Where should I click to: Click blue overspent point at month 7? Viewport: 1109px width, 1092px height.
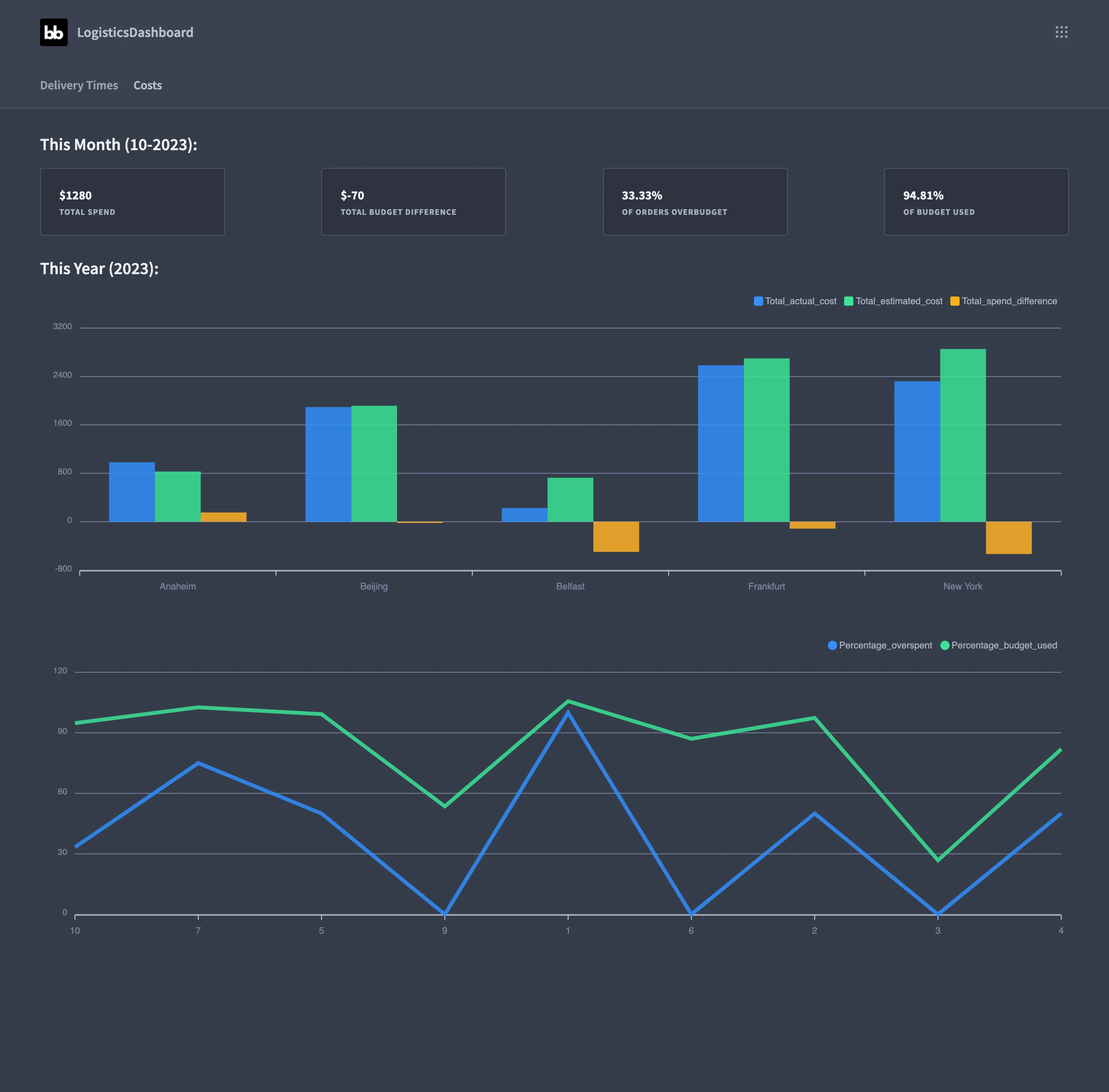point(198,763)
